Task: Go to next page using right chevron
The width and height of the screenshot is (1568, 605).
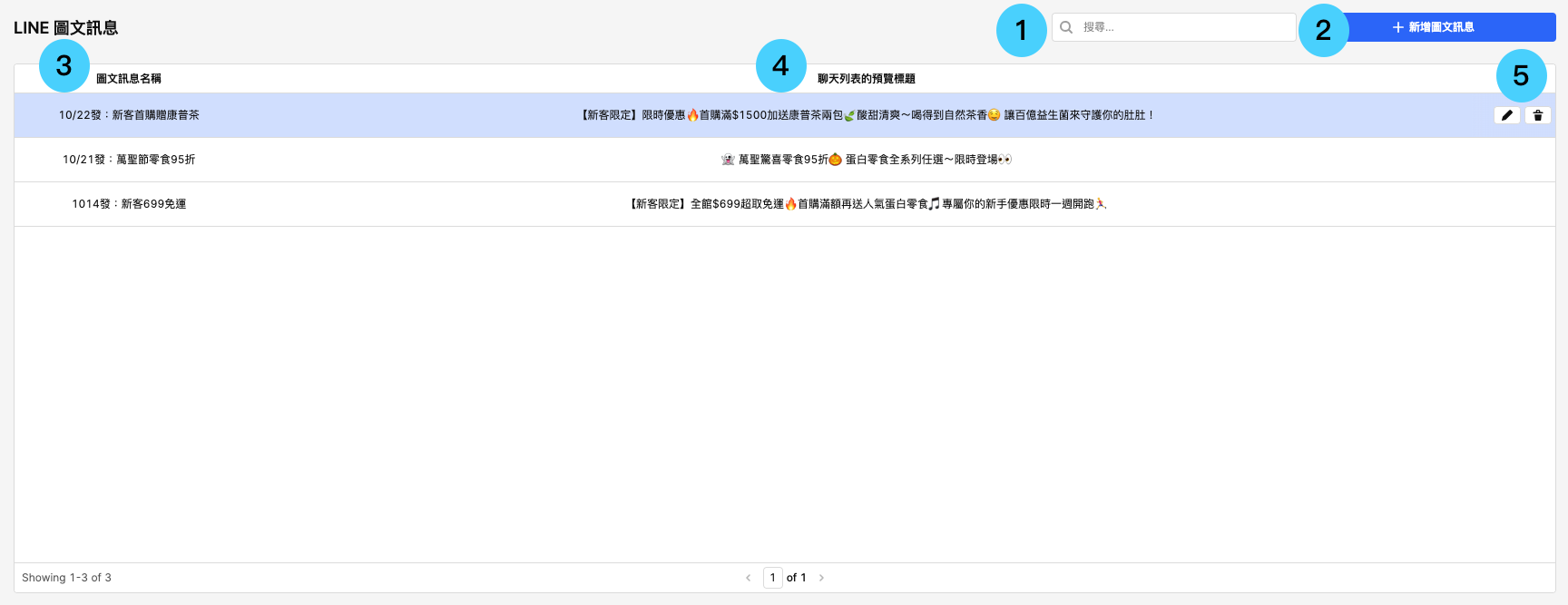Action: 821,578
